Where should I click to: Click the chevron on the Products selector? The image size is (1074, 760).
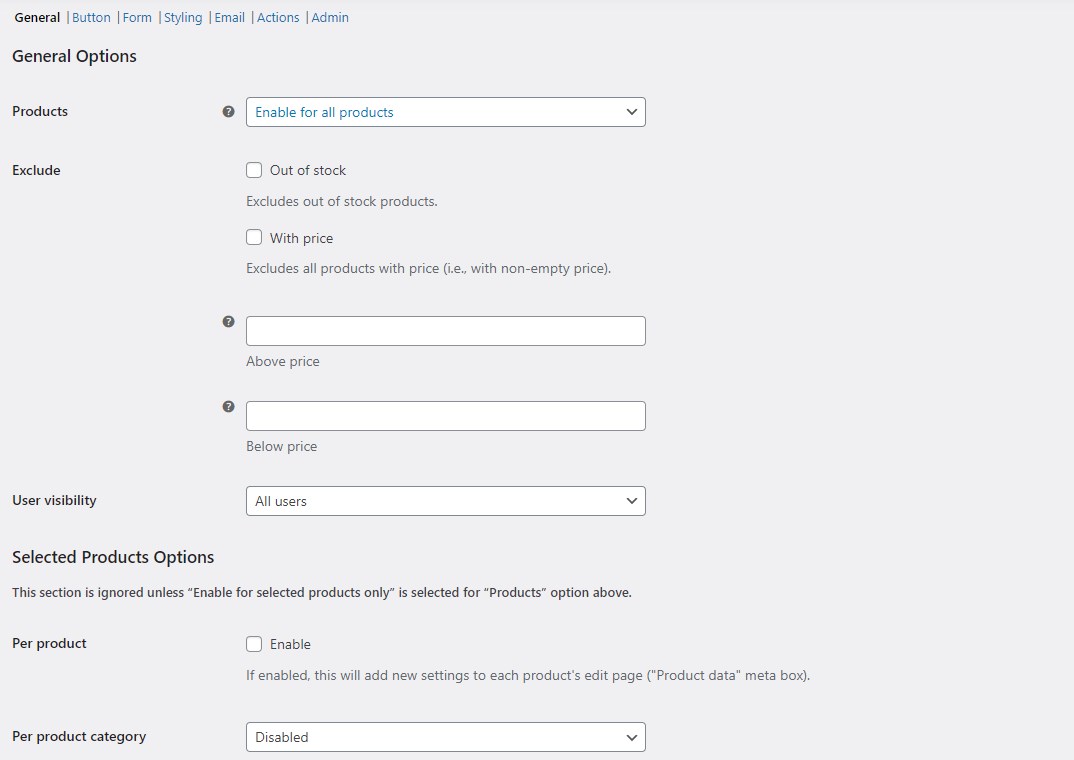[631, 112]
